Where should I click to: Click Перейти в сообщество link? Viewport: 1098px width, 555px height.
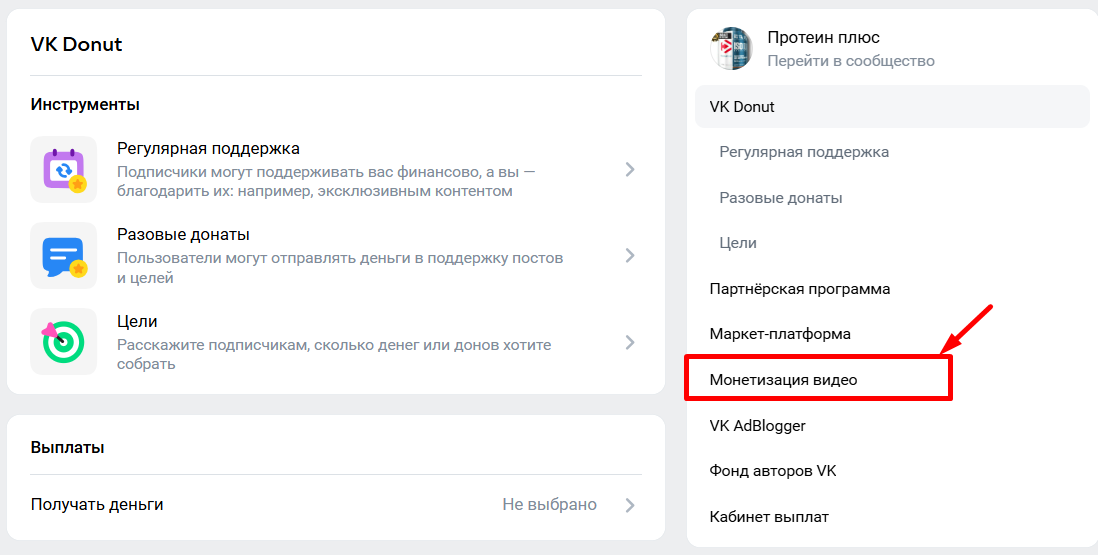(850, 61)
